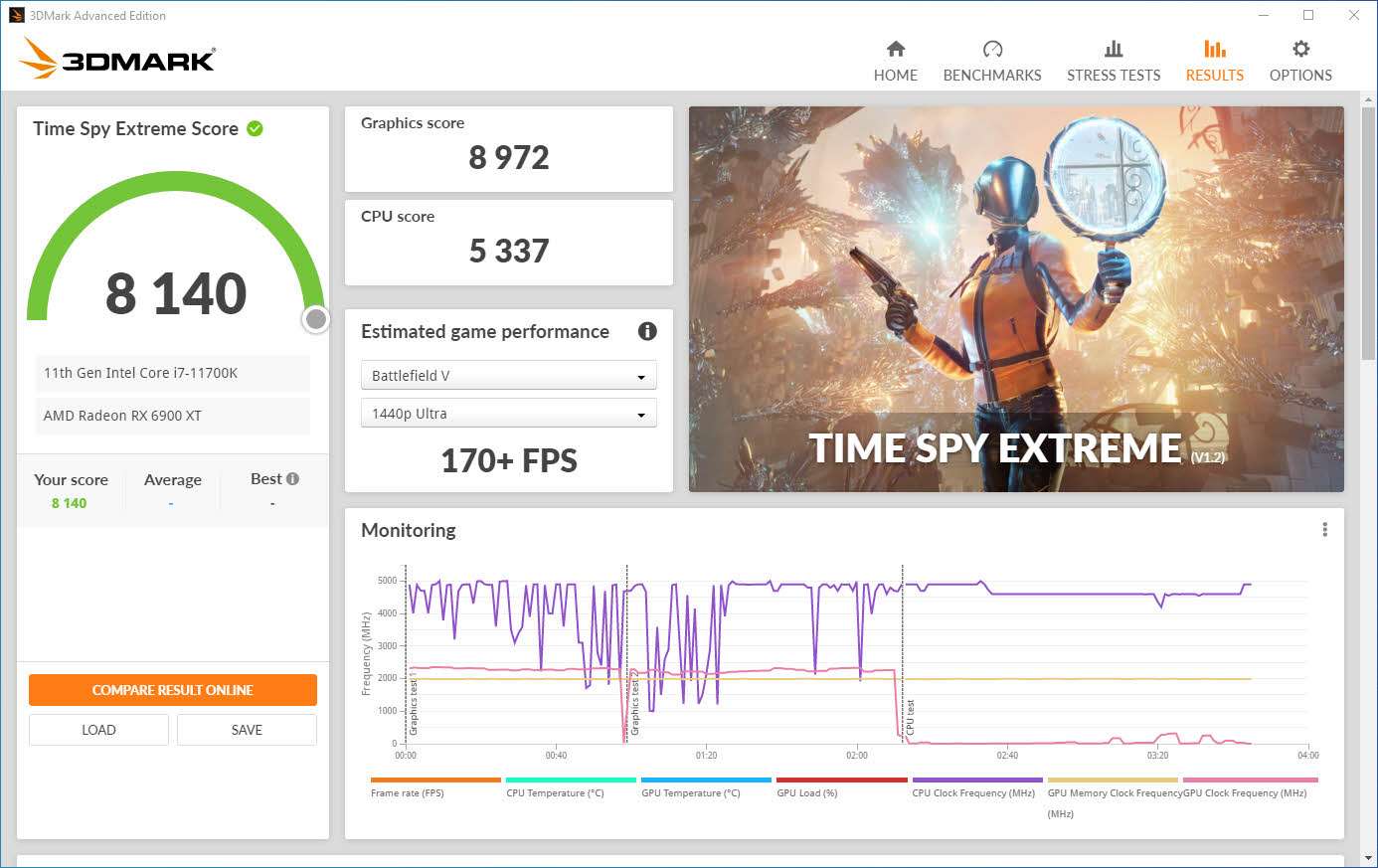Screen dimensions: 1378x868
Task: Click the Options gear icon
Action: click(1300, 49)
